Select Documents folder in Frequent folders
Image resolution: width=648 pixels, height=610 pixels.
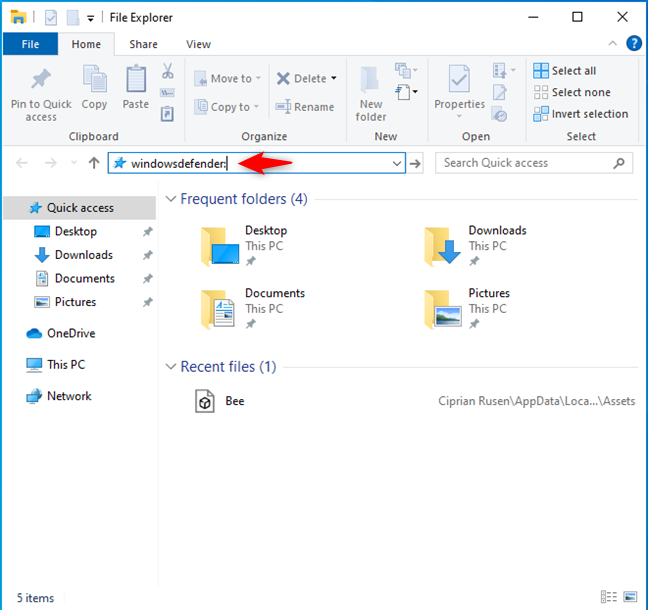point(253,309)
